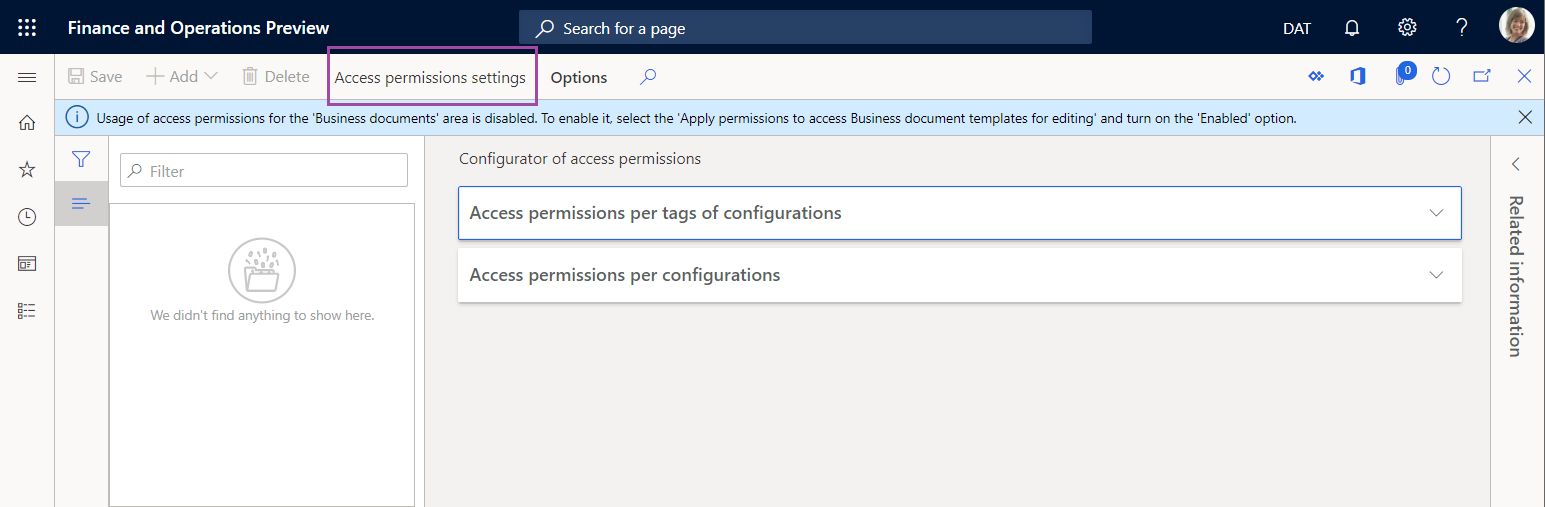Click the Search for a page box
The width and height of the screenshot is (1545, 507).
(x=805, y=28)
